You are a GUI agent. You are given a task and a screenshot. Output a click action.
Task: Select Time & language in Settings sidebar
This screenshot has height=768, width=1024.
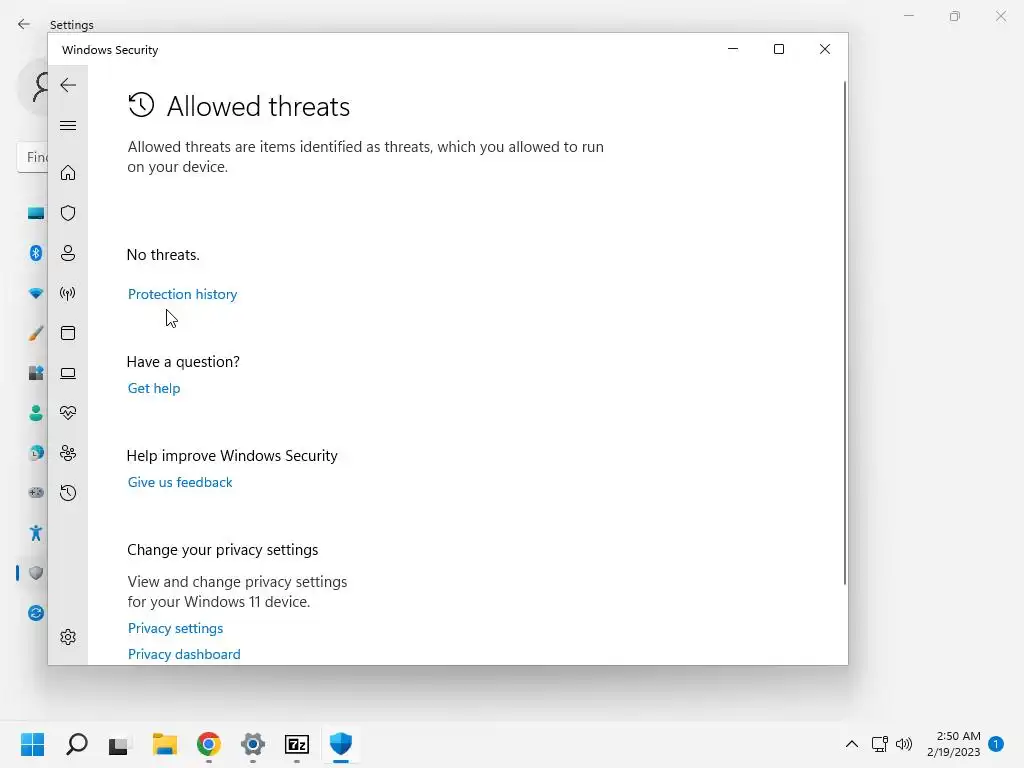click(36, 453)
